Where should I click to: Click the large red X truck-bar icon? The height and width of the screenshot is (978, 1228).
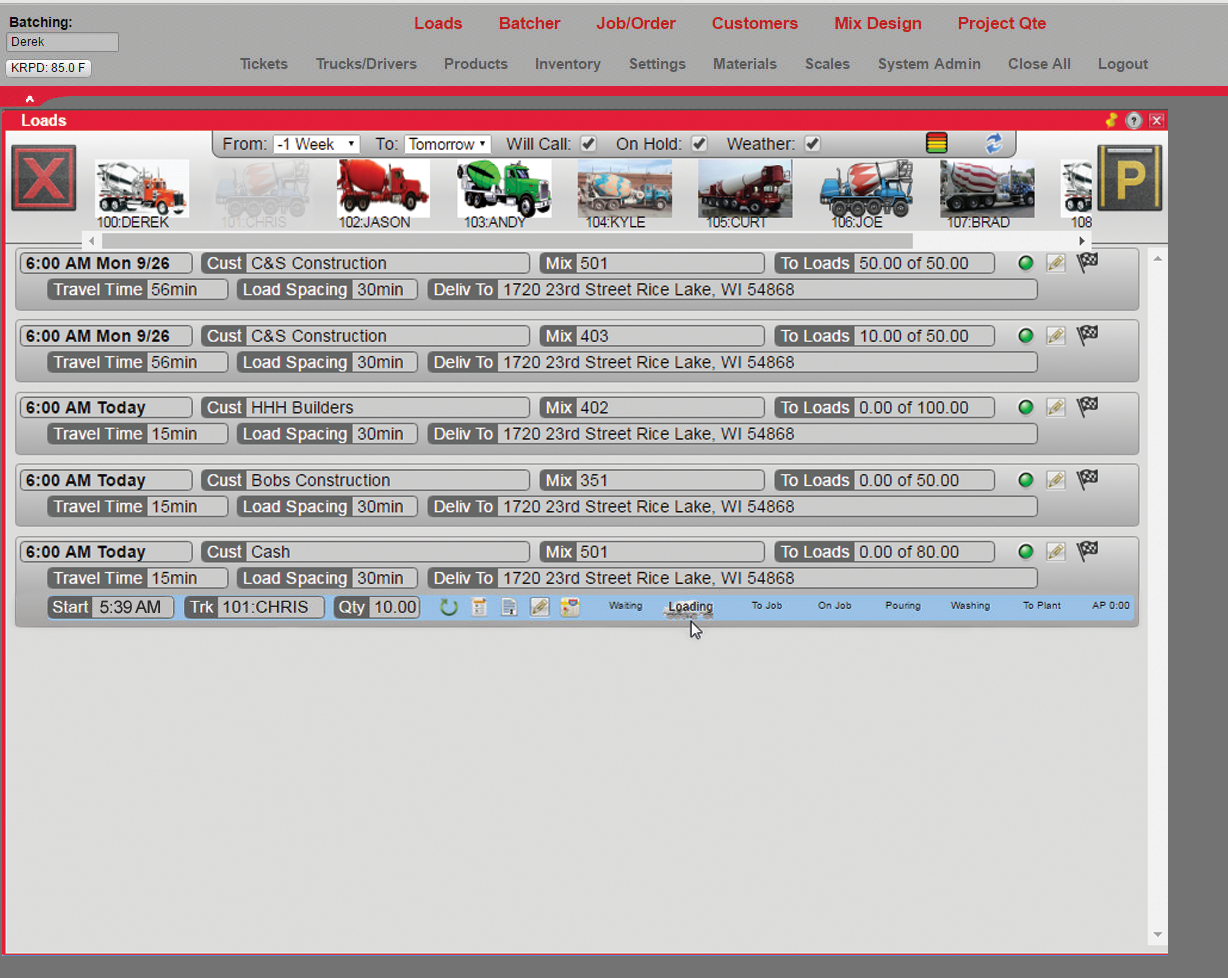click(44, 178)
